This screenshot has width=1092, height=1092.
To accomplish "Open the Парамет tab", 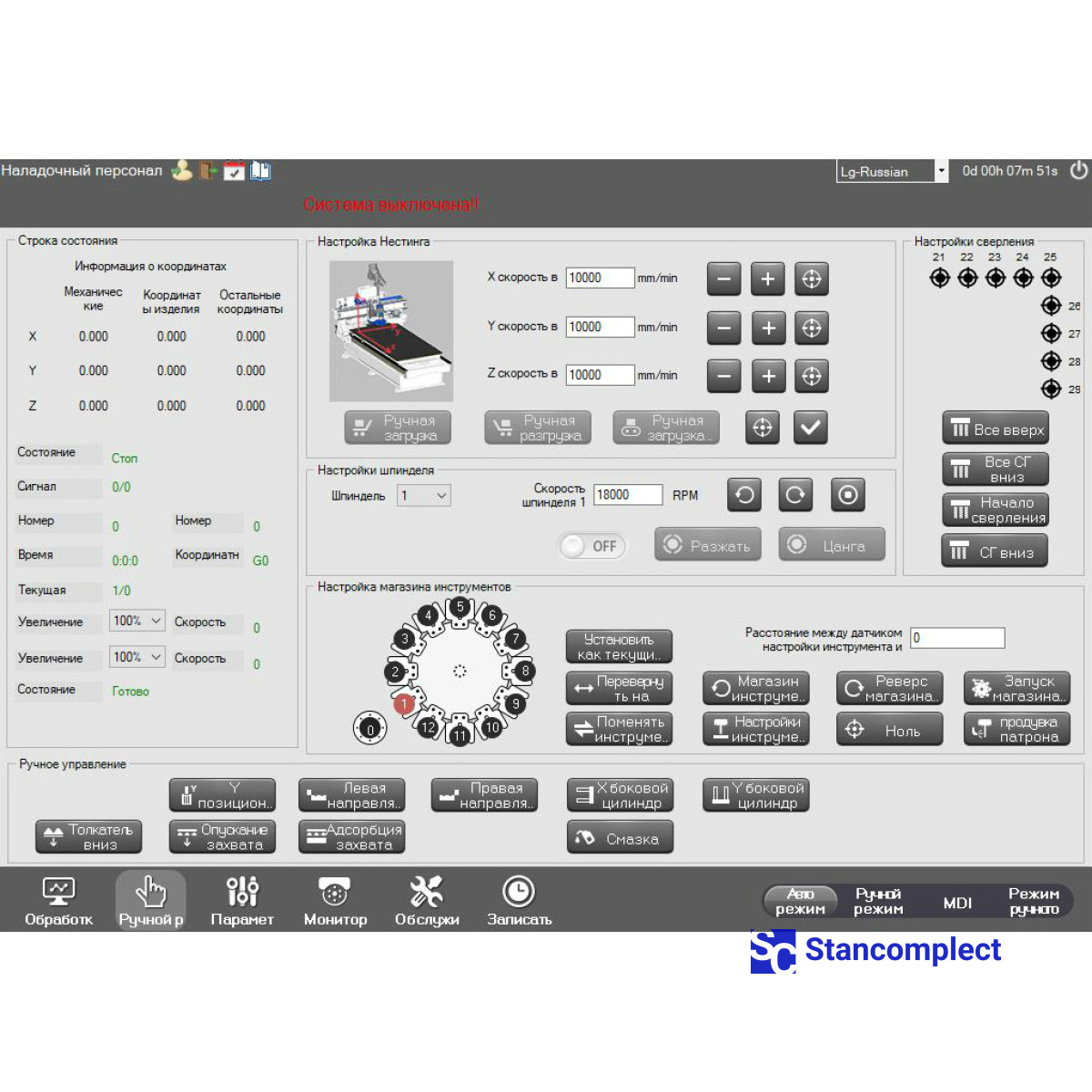I will click(x=242, y=901).
